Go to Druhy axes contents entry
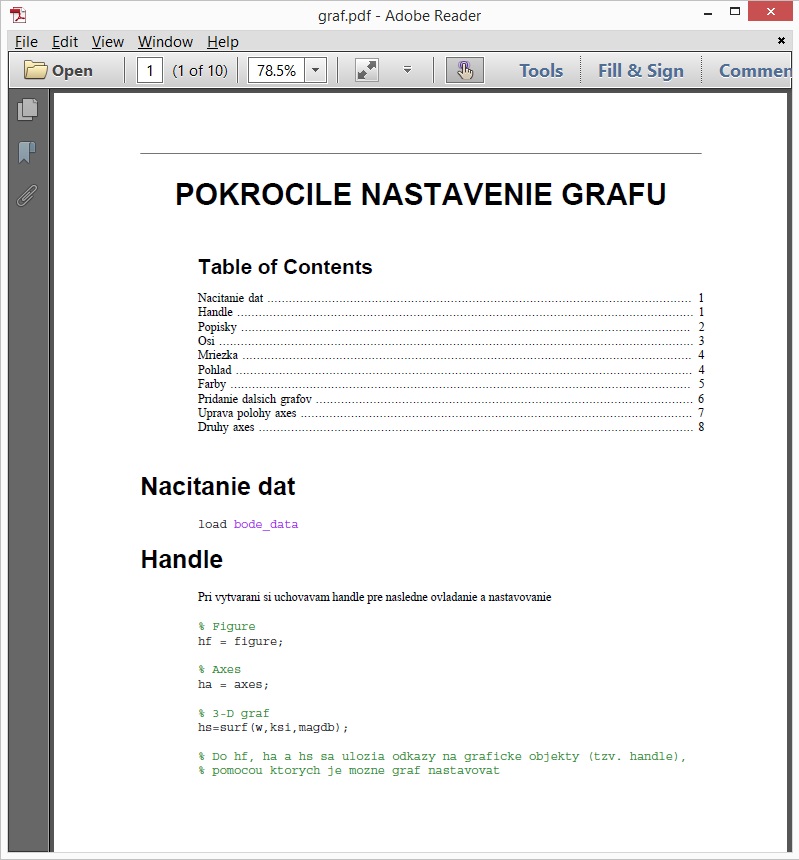The height and width of the screenshot is (860, 799). click(x=451, y=427)
